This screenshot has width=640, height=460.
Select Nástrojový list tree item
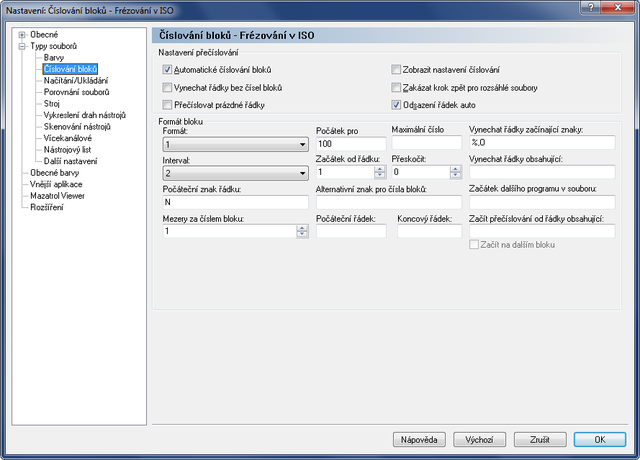point(67,149)
